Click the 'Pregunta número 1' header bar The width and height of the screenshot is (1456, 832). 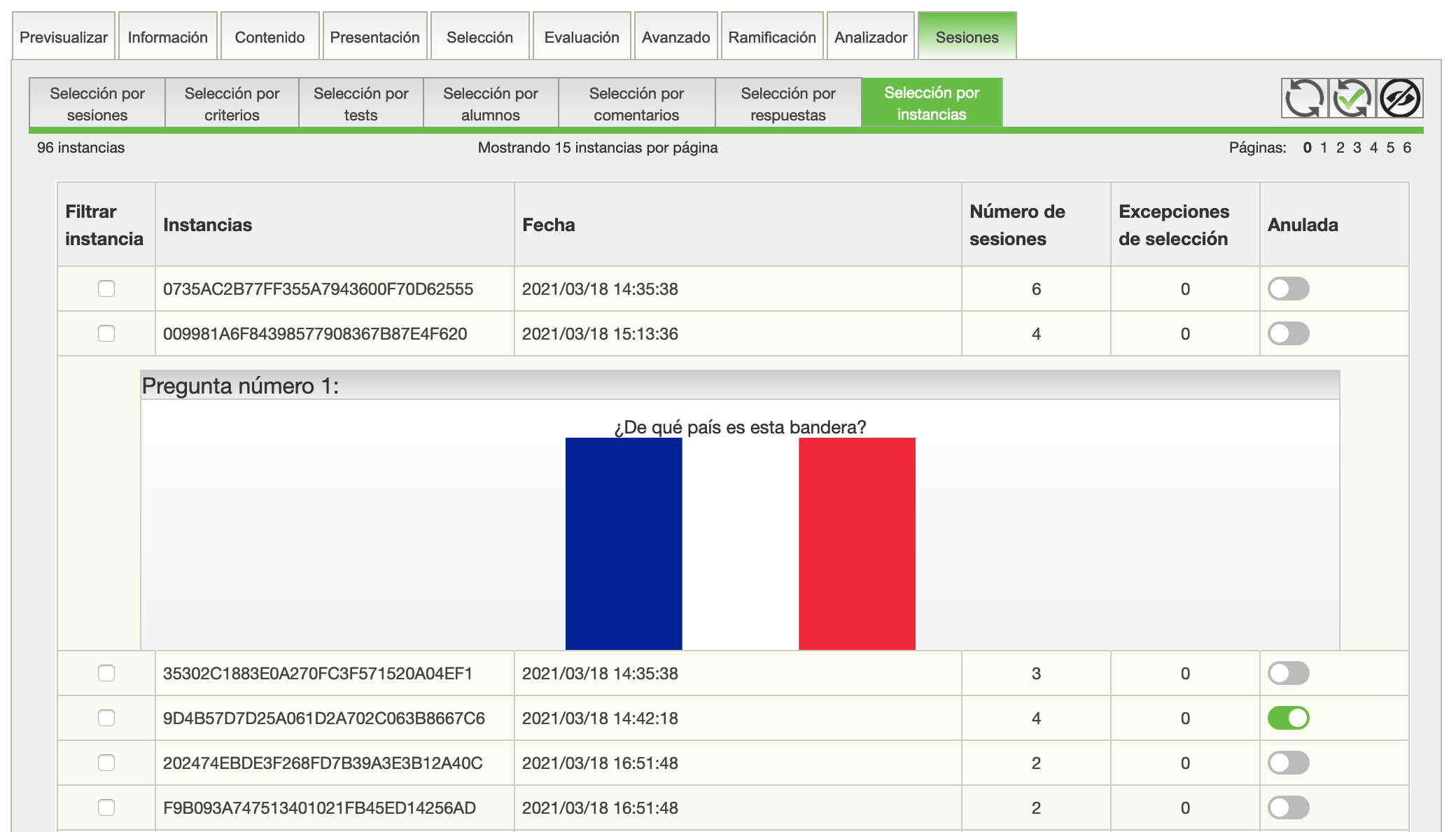[x=739, y=386]
